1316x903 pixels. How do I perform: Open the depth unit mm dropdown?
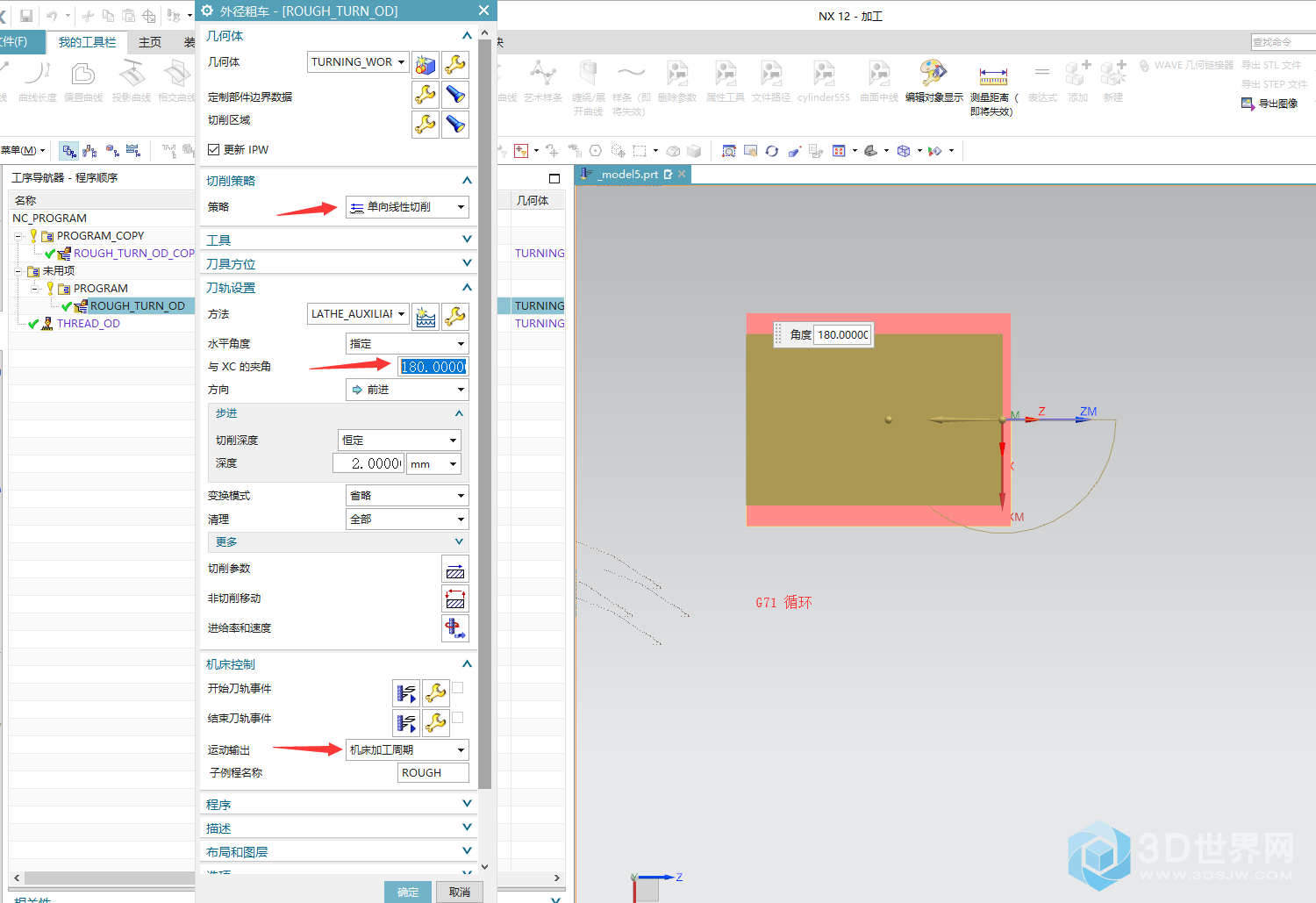tap(433, 464)
